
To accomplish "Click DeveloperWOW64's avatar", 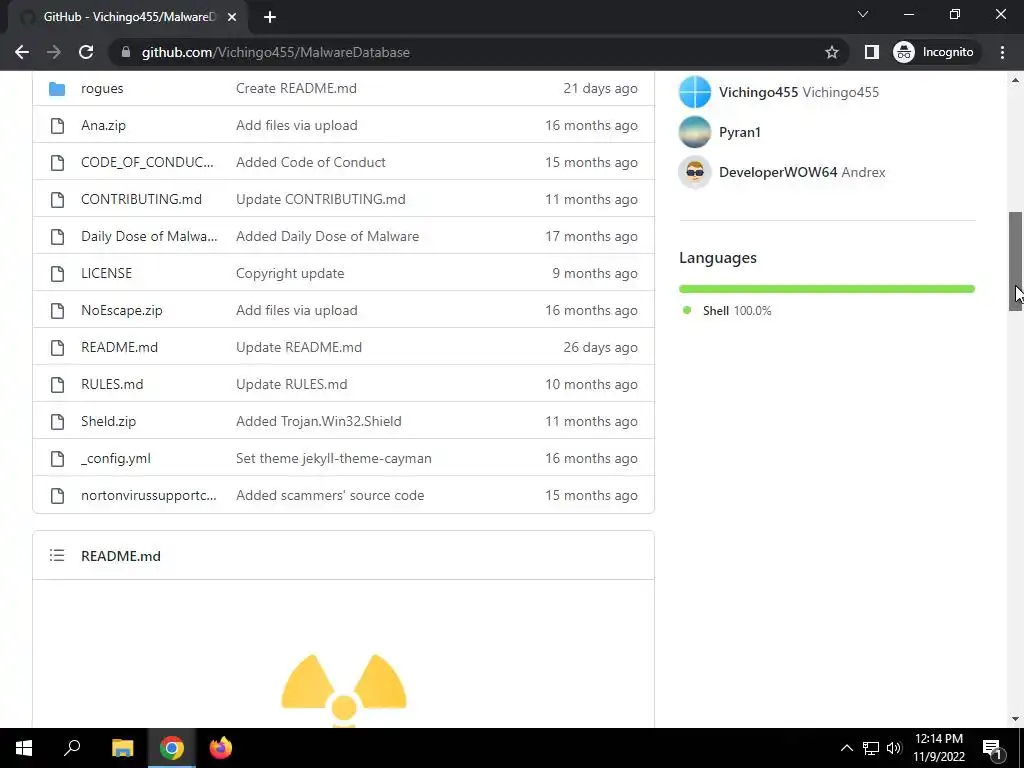I will (695, 172).
